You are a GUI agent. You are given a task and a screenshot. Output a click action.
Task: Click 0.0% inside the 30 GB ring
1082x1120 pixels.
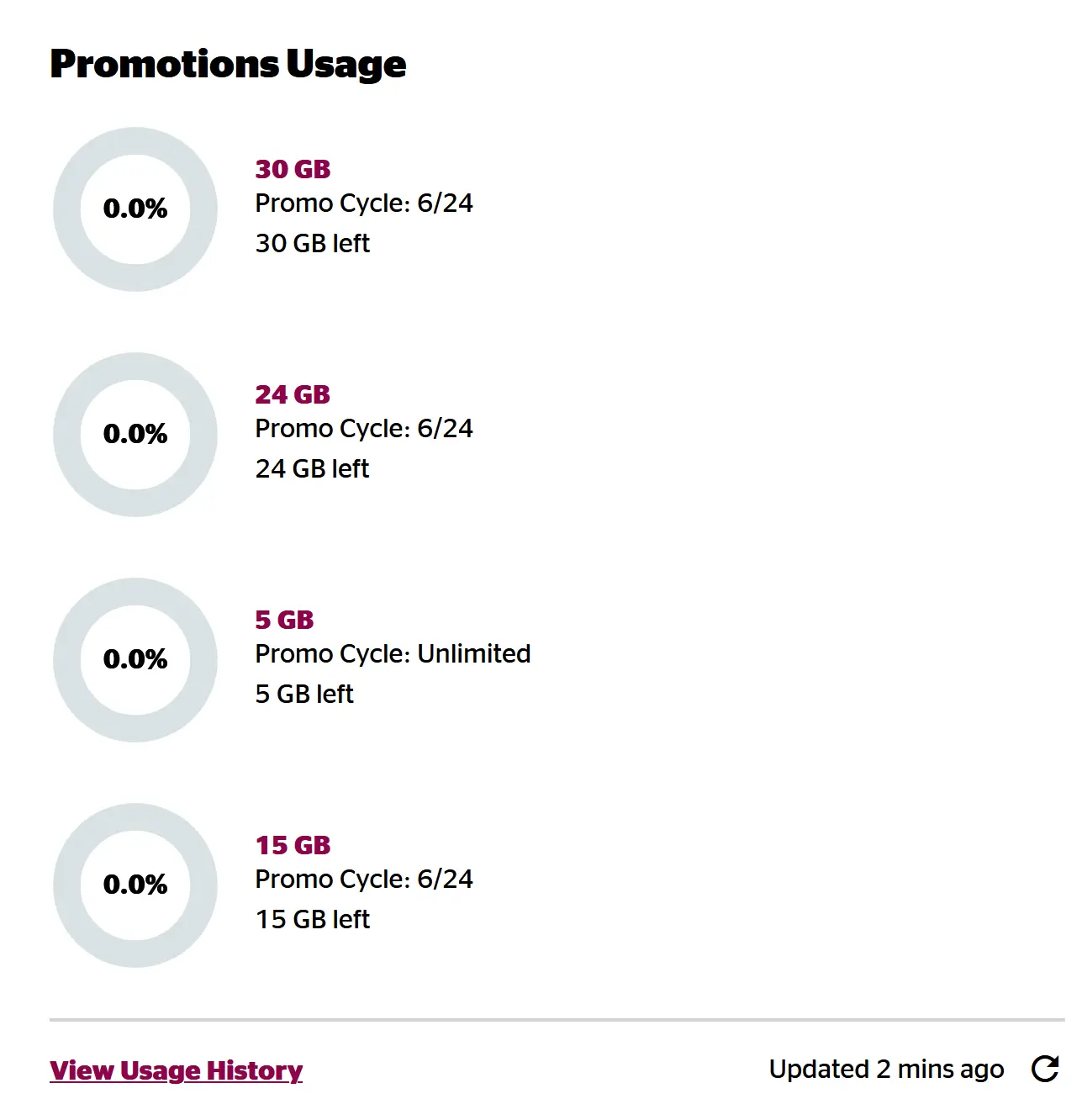click(135, 209)
